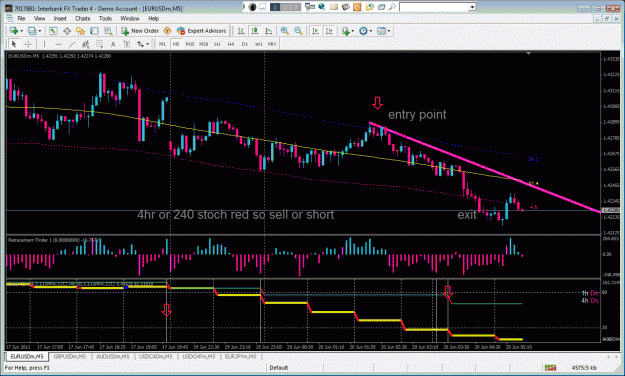Expand the Periods dropdown arrow
The image size is (625, 376).
[371, 31]
